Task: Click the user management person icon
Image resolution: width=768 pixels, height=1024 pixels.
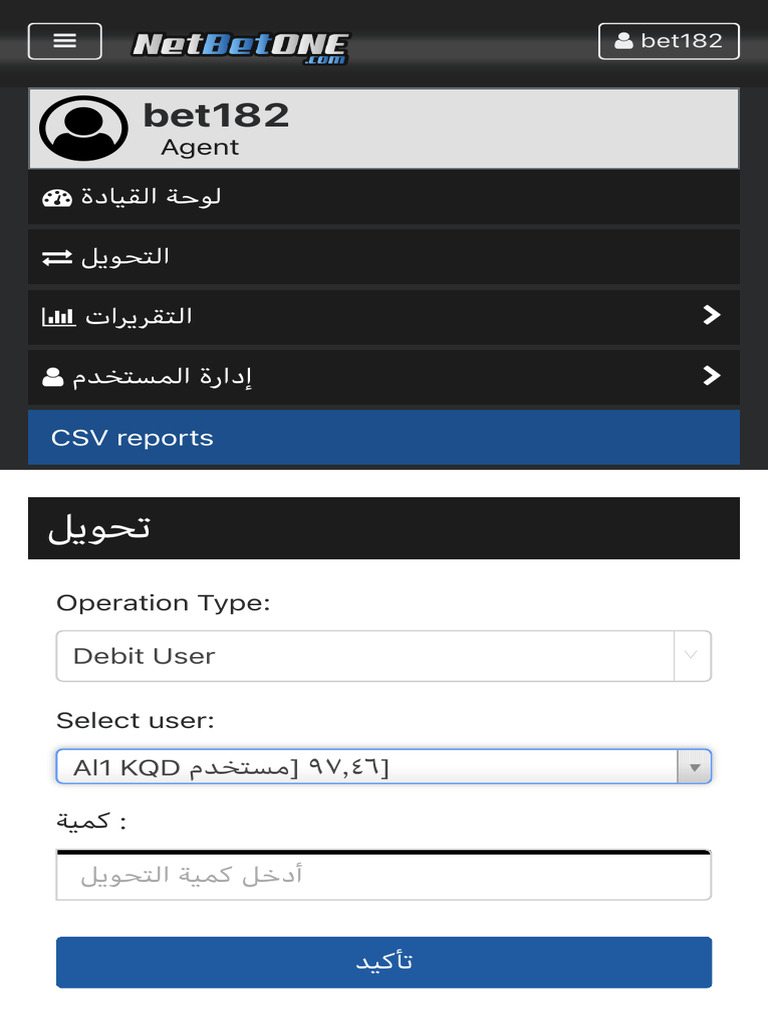Action: [x=52, y=377]
